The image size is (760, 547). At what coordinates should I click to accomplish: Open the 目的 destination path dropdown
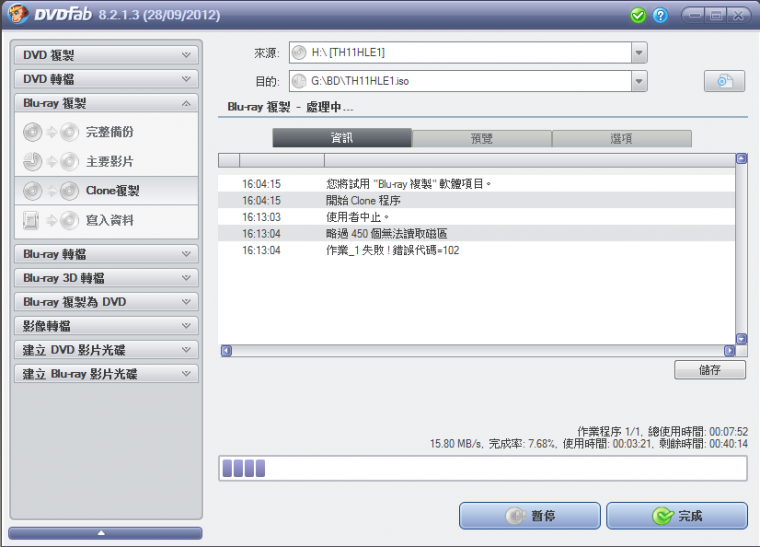click(639, 81)
